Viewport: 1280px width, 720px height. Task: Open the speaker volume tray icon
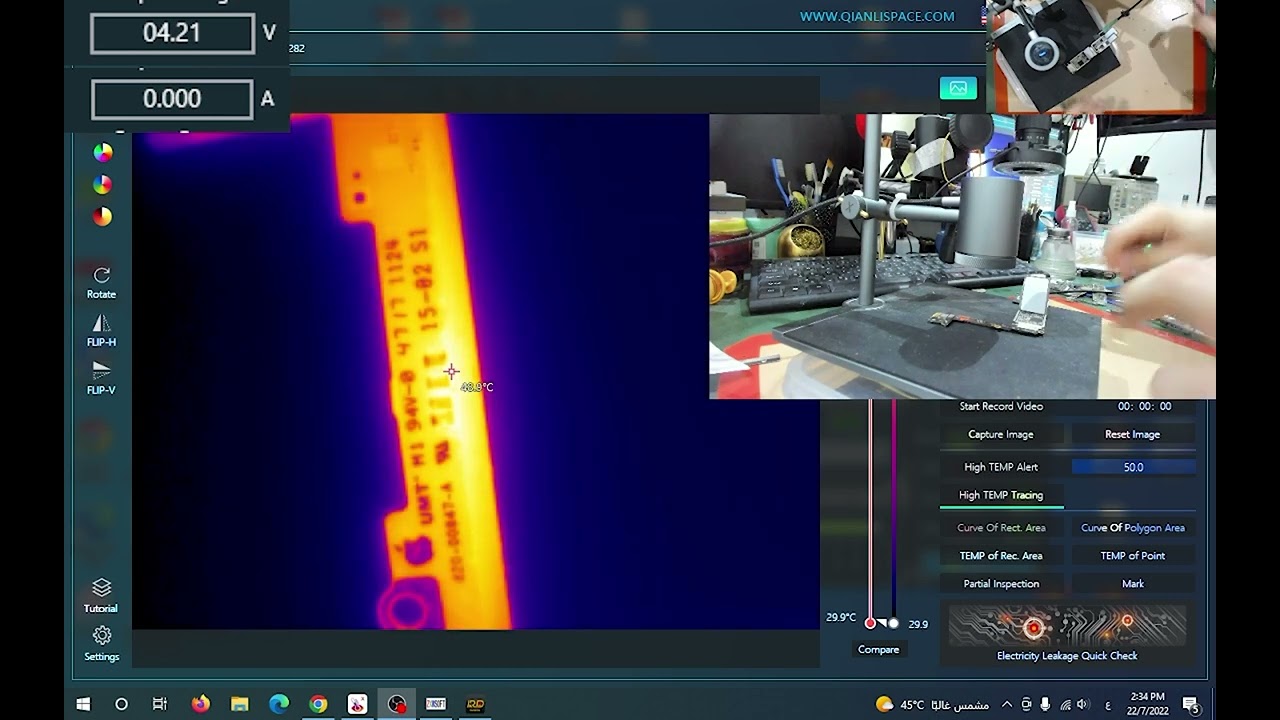point(1082,704)
